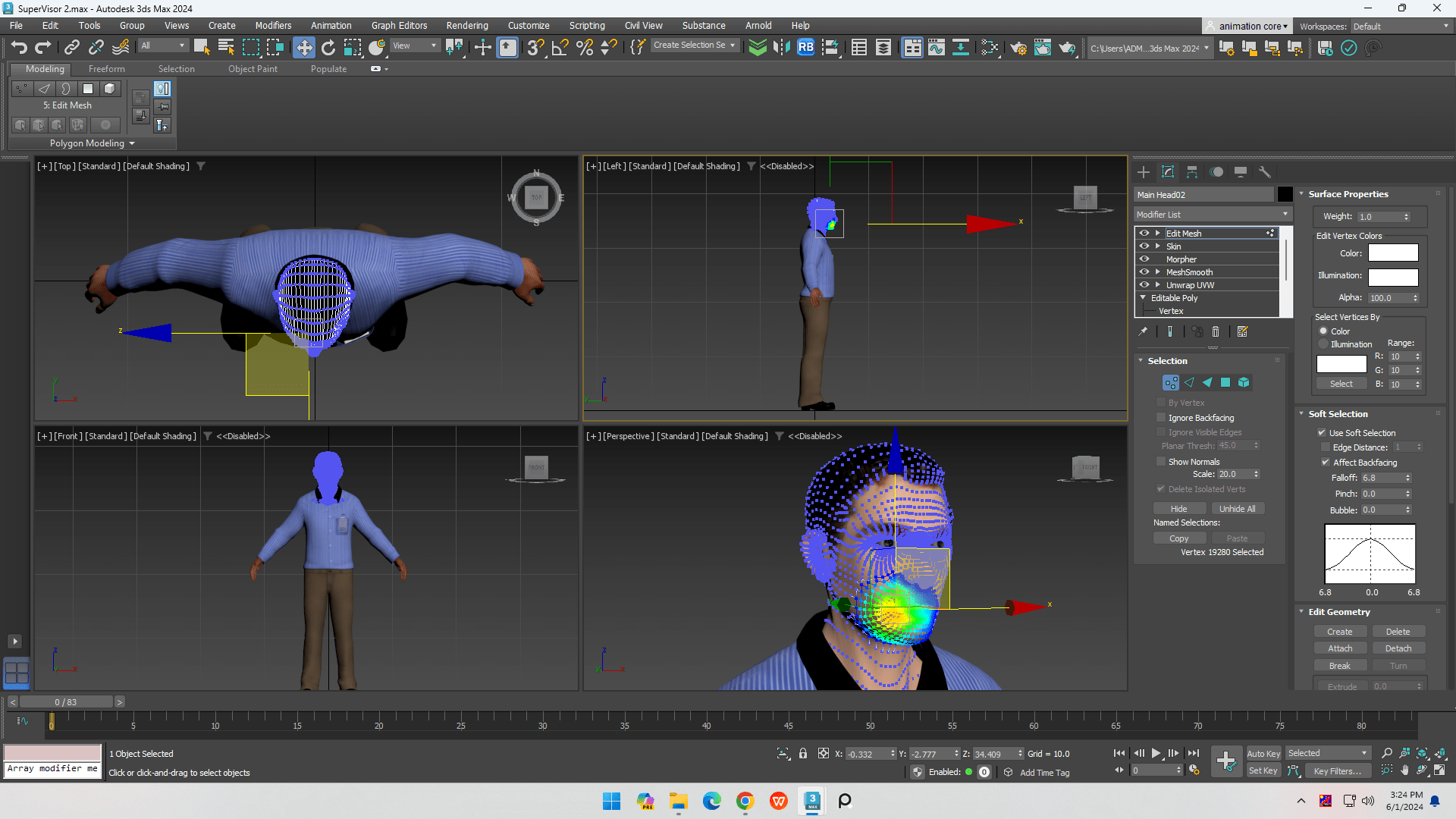The image size is (1456, 819).
Task: Click the Detach button
Action: pyautogui.click(x=1398, y=648)
